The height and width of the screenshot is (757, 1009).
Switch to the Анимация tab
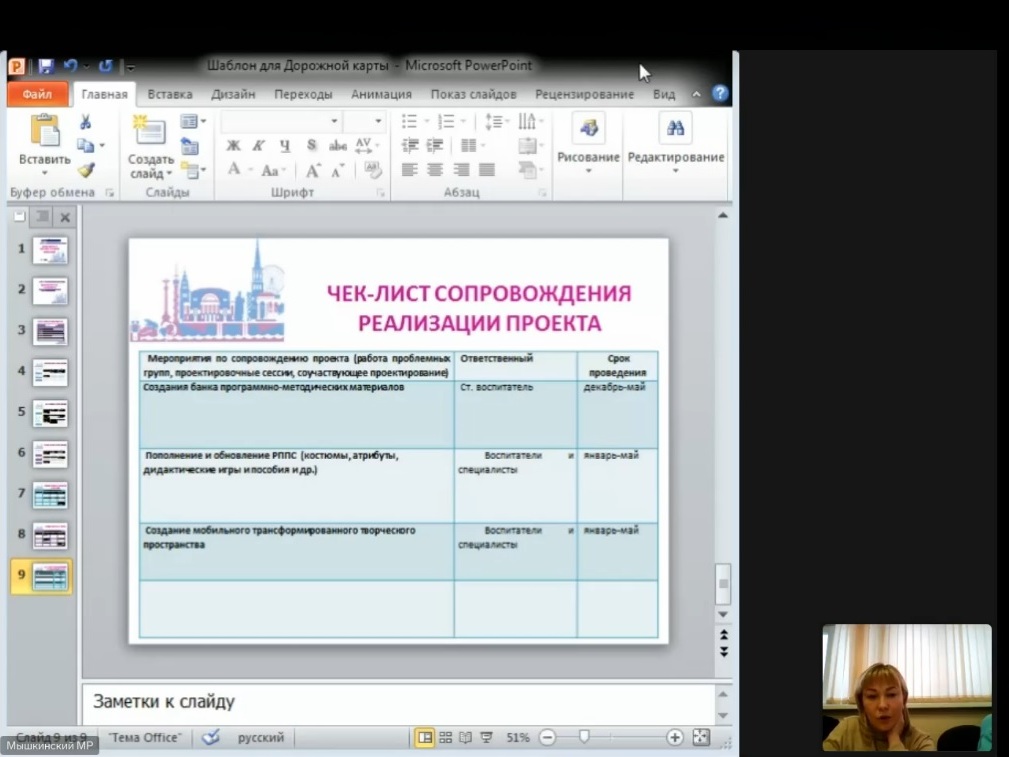coord(381,94)
